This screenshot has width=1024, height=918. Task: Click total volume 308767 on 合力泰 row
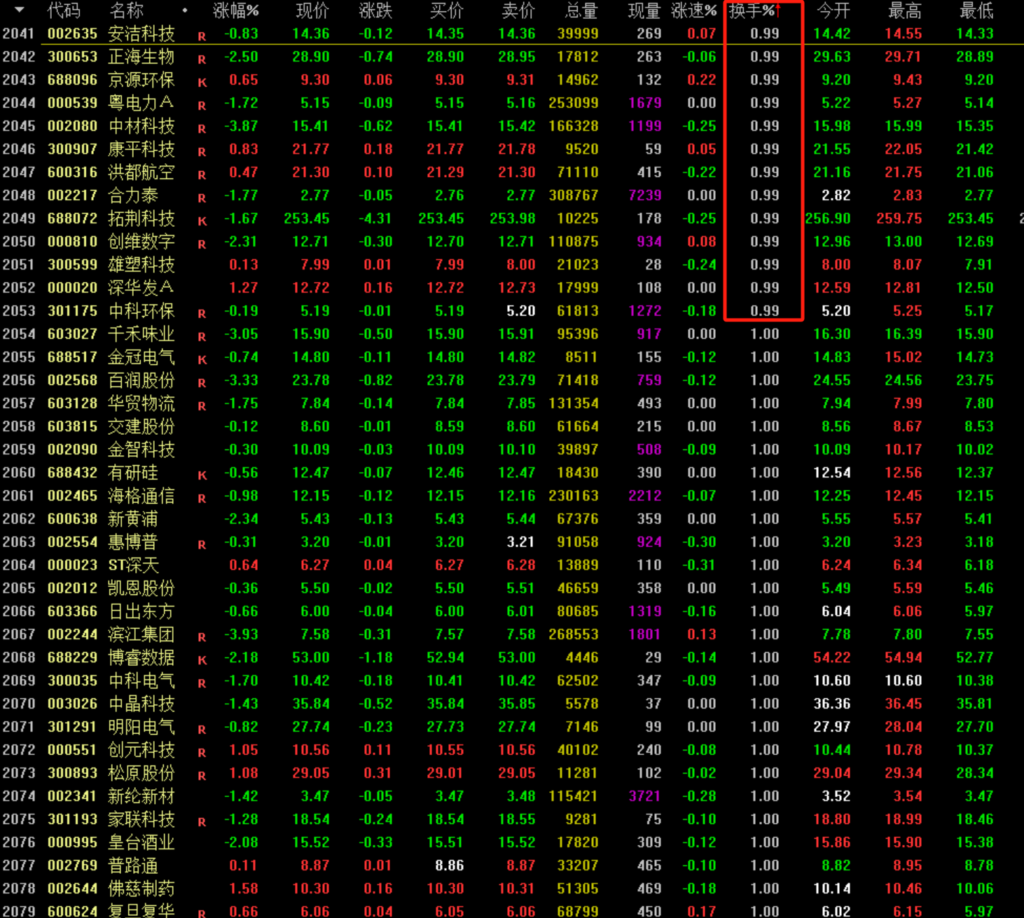pyautogui.click(x=573, y=195)
